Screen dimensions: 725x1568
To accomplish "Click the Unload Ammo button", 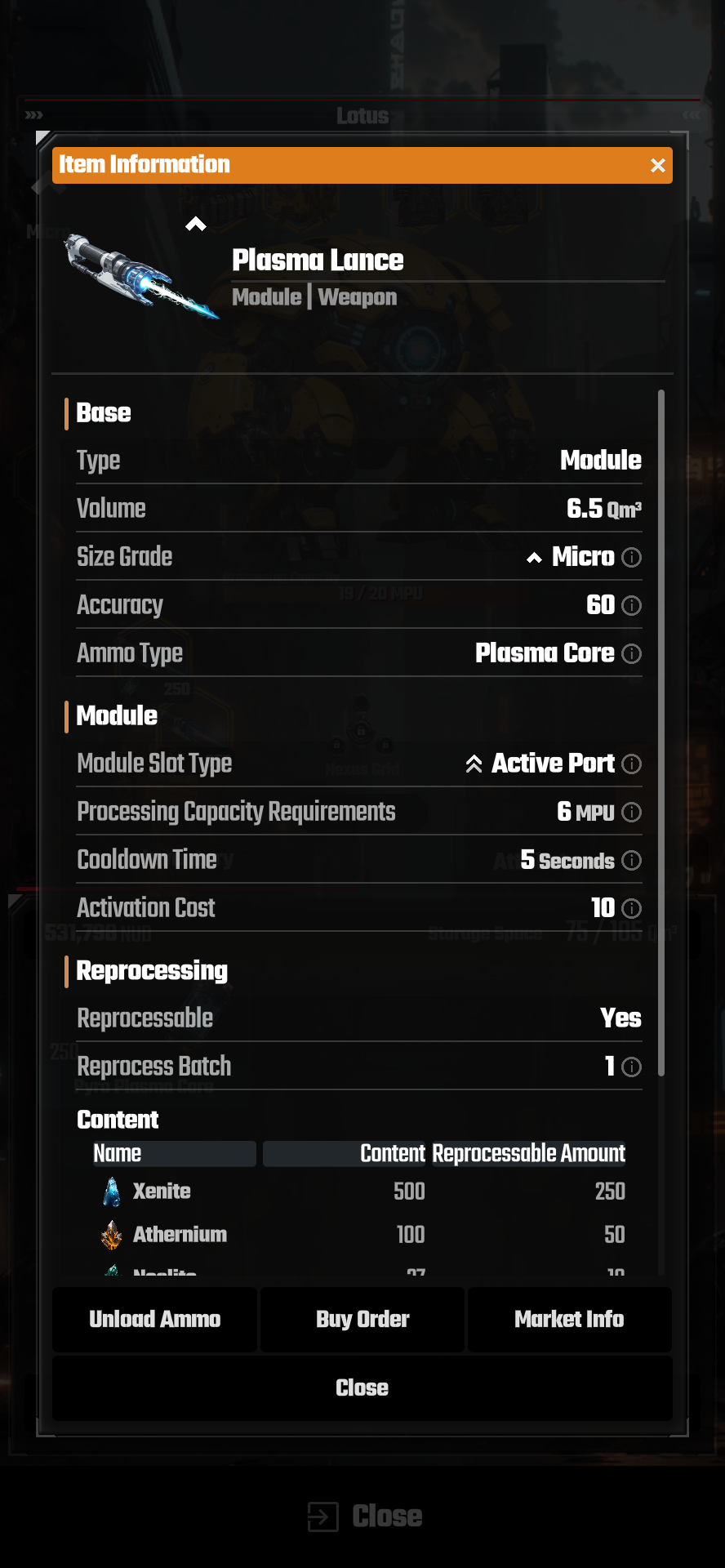I will coord(155,1319).
